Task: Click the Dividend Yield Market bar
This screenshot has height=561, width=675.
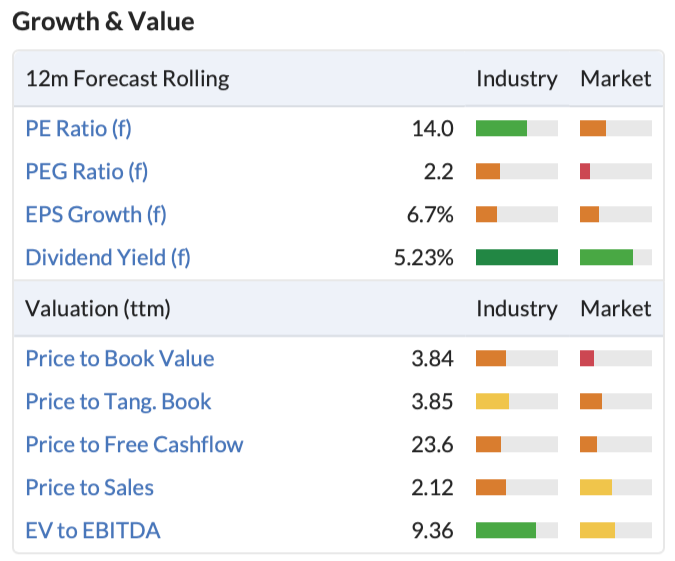Action: click(x=616, y=257)
